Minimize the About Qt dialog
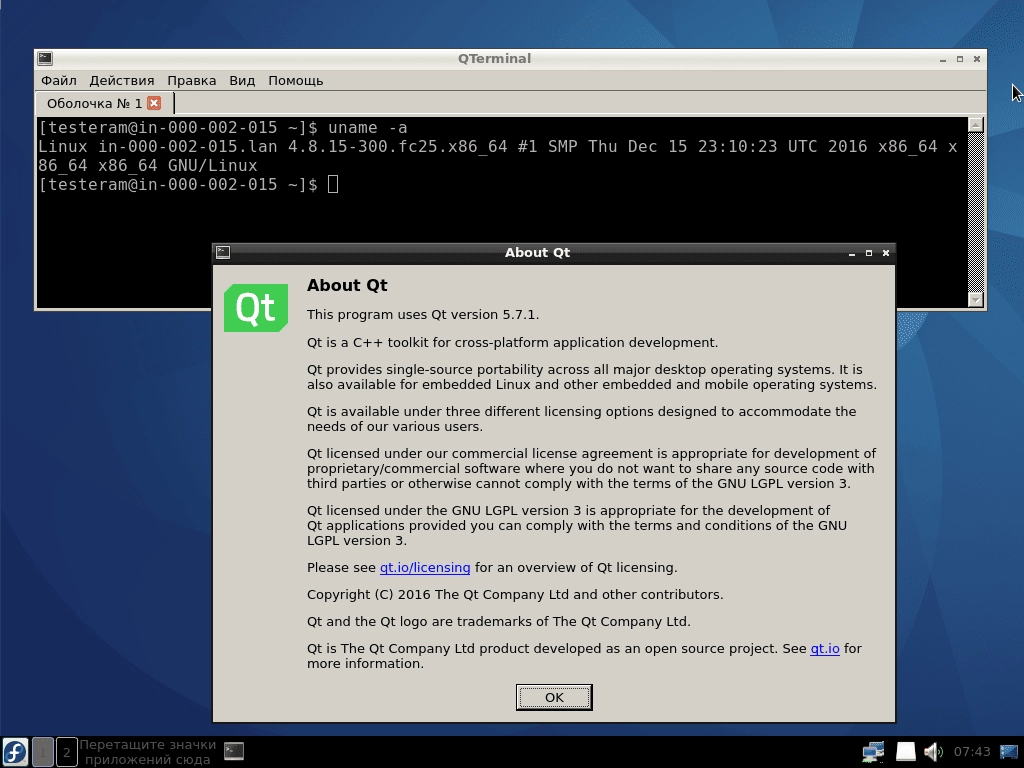This screenshot has width=1024, height=768. click(852, 253)
